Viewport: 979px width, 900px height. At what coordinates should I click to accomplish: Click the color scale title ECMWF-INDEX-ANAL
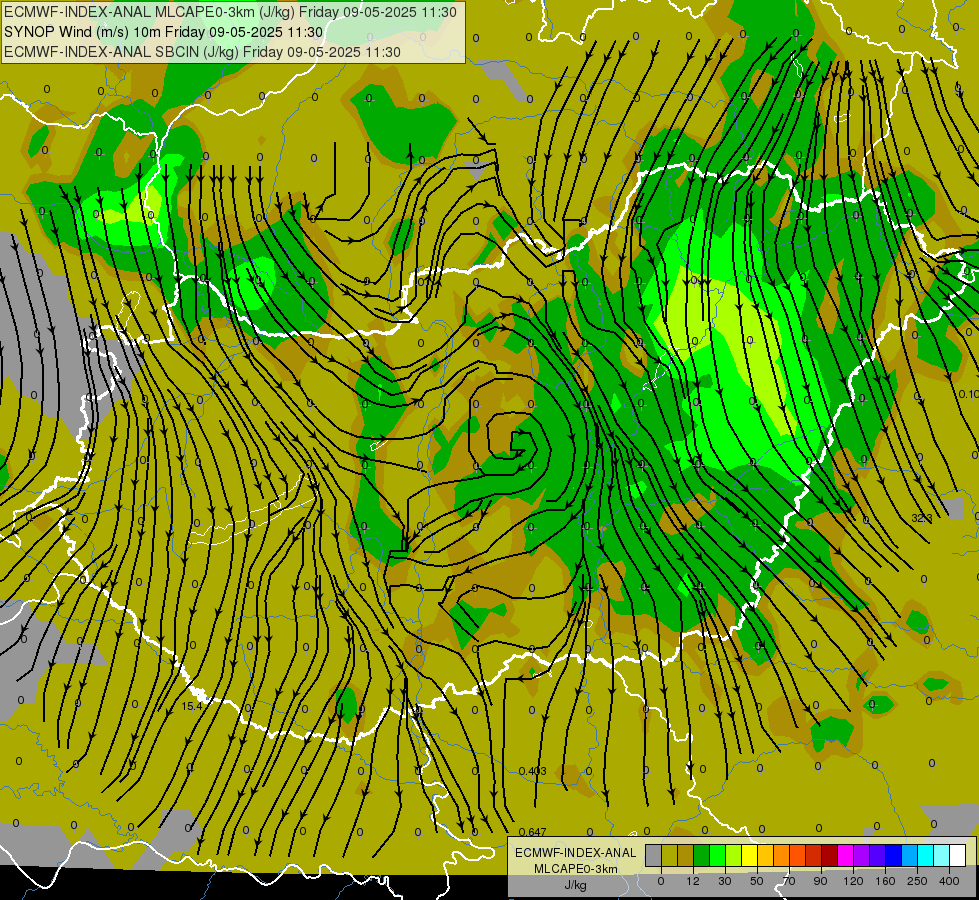[575, 853]
